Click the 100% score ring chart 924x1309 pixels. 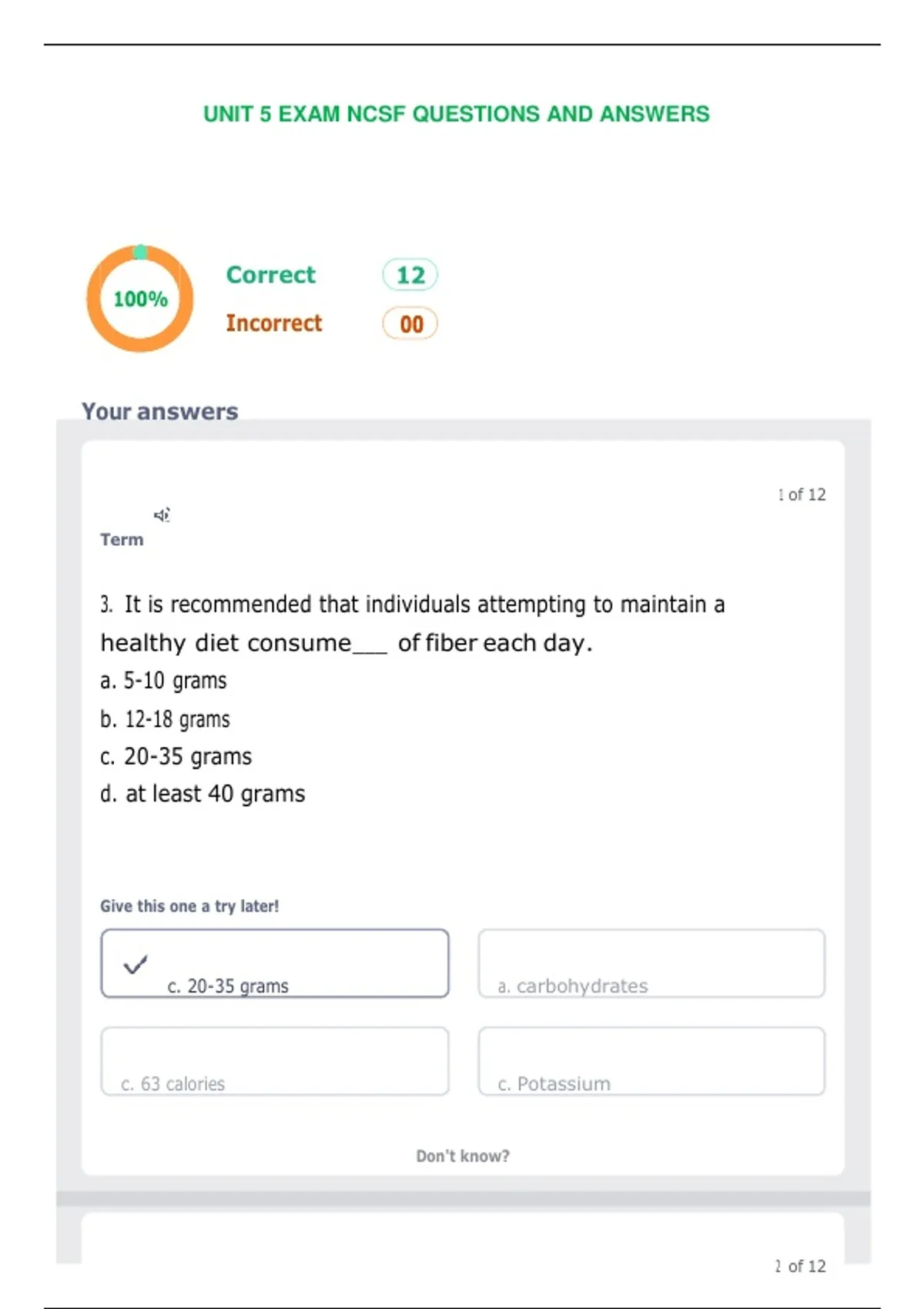tap(140, 299)
